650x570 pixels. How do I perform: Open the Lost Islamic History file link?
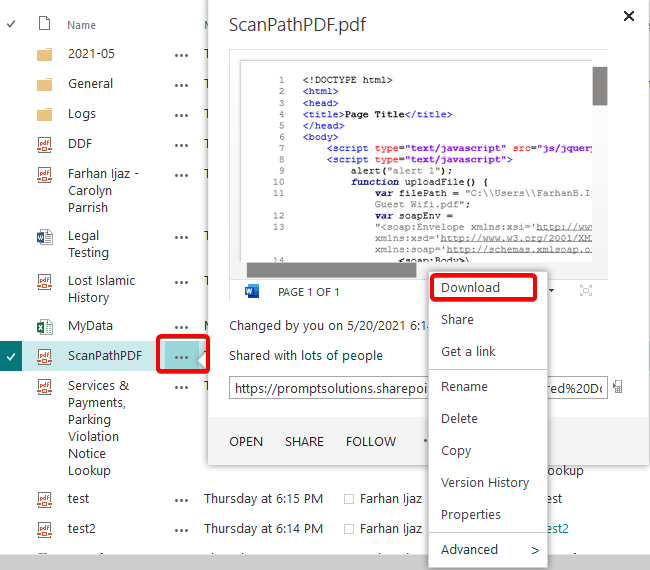tap(102, 289)
